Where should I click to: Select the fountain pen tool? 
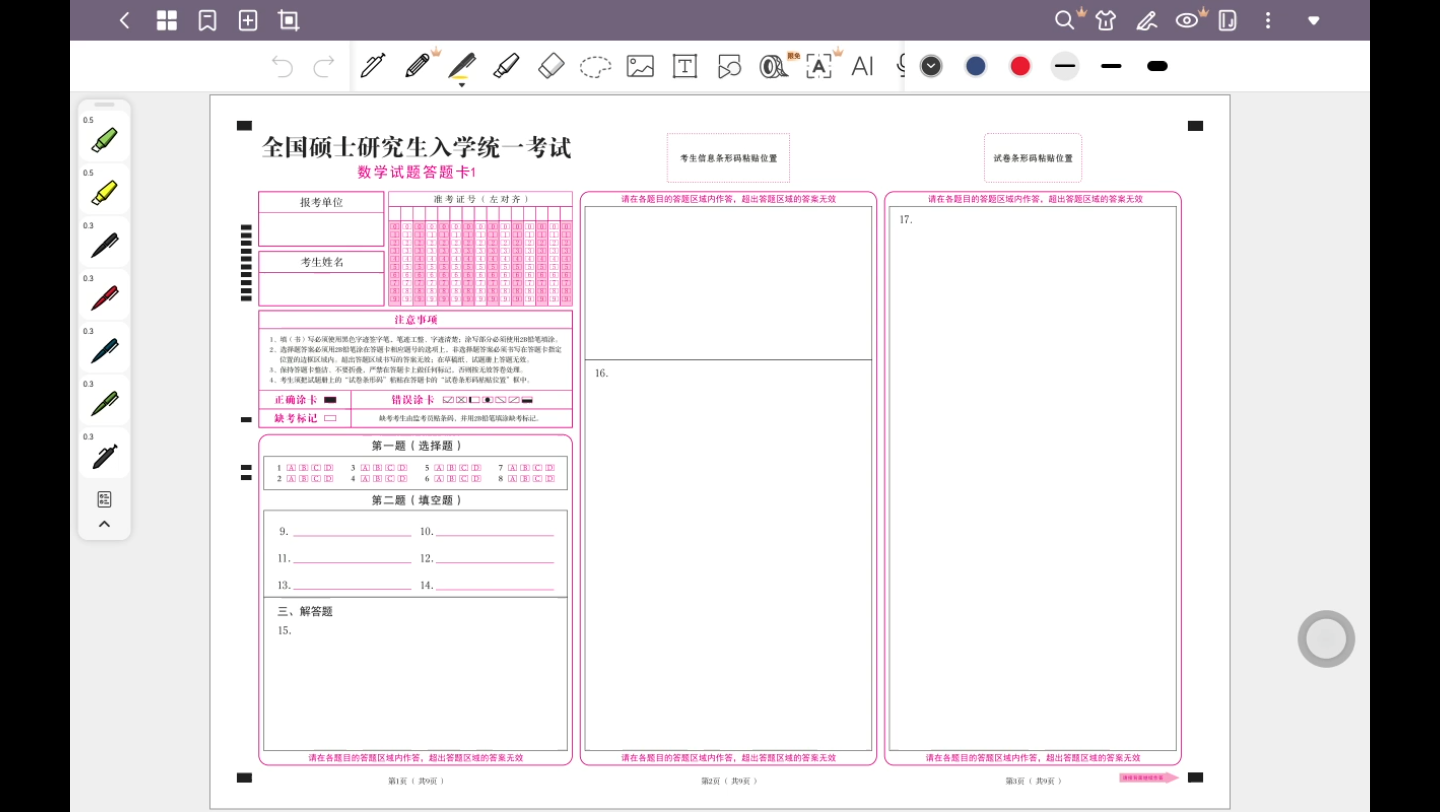click(x=373, y=66)
